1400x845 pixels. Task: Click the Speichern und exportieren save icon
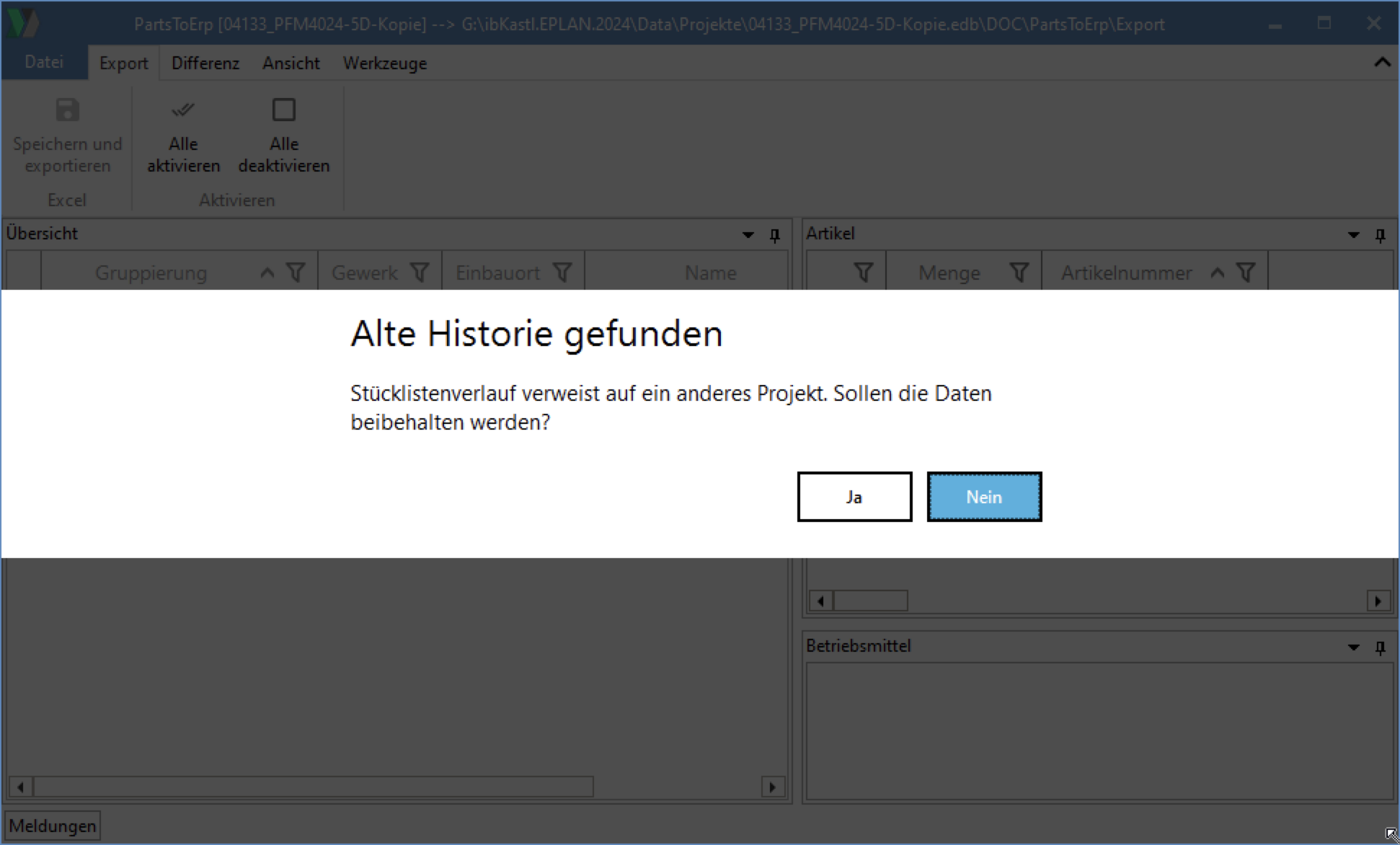67,110
